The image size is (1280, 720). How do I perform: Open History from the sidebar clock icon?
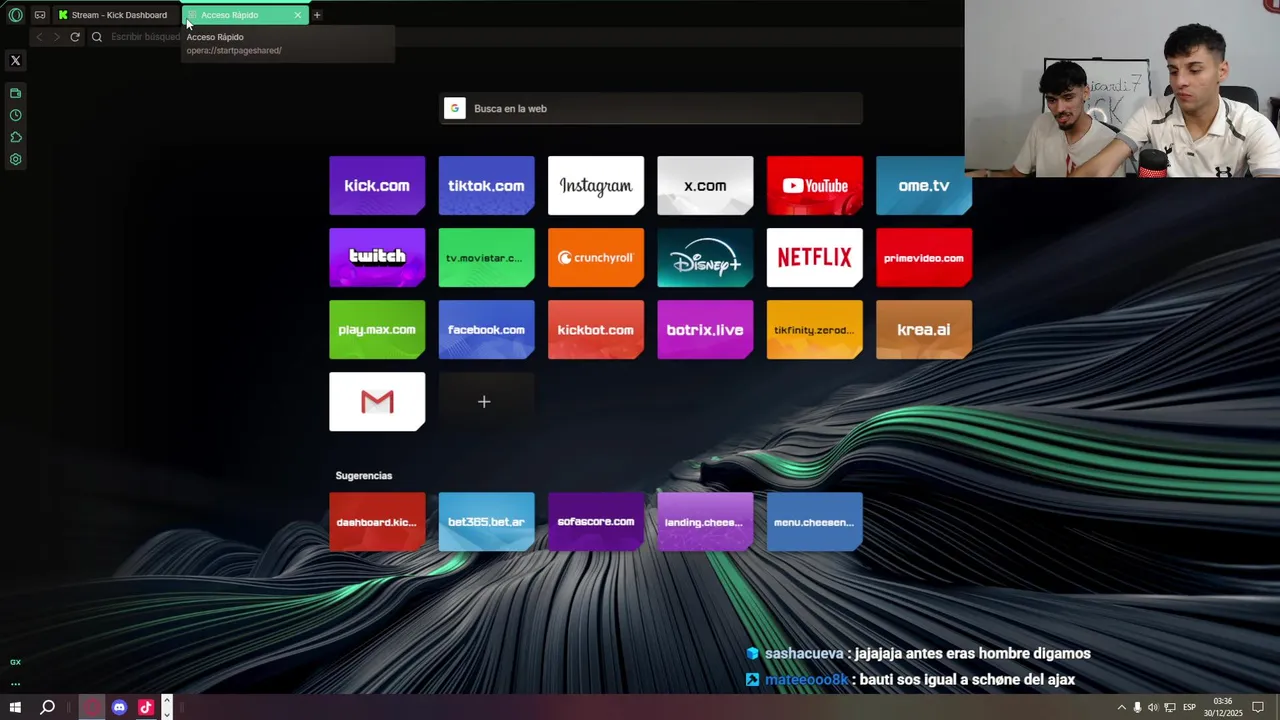(x=15, y=115)
